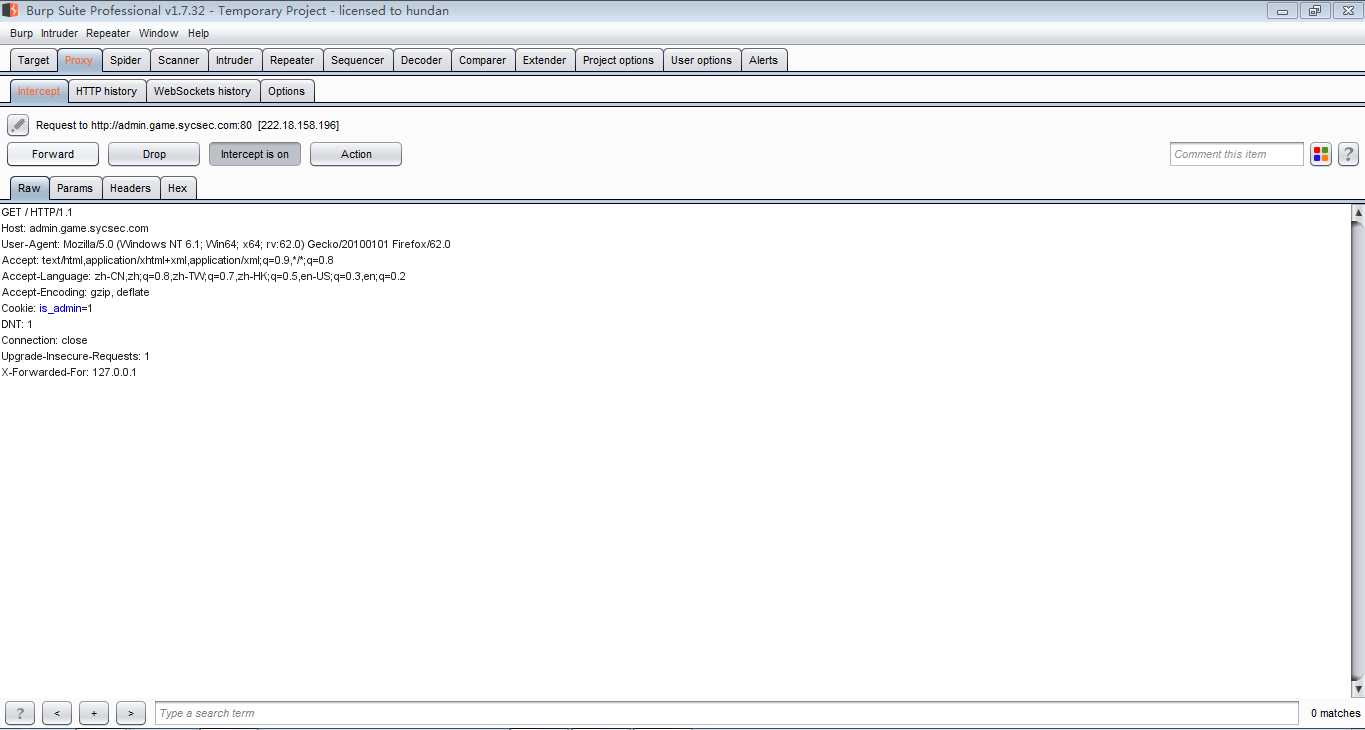Open the highlight color picker icon
Screen dimensions: 1365x730
tap(1321, 154)
